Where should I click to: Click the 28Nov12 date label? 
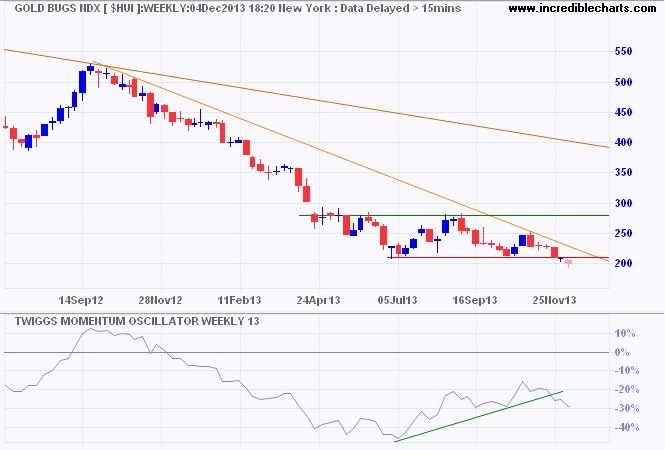[160, 300]
